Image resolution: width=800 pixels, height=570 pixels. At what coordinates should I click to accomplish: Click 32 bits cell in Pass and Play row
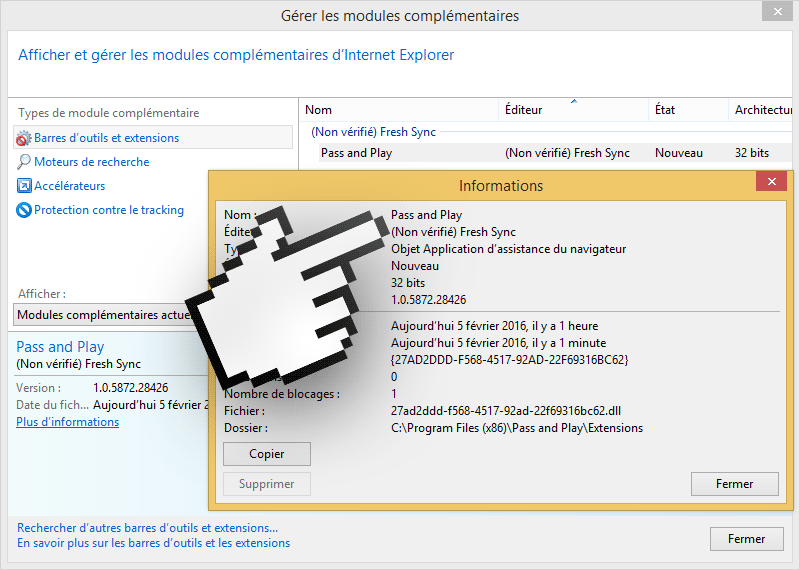coord(752,153)
